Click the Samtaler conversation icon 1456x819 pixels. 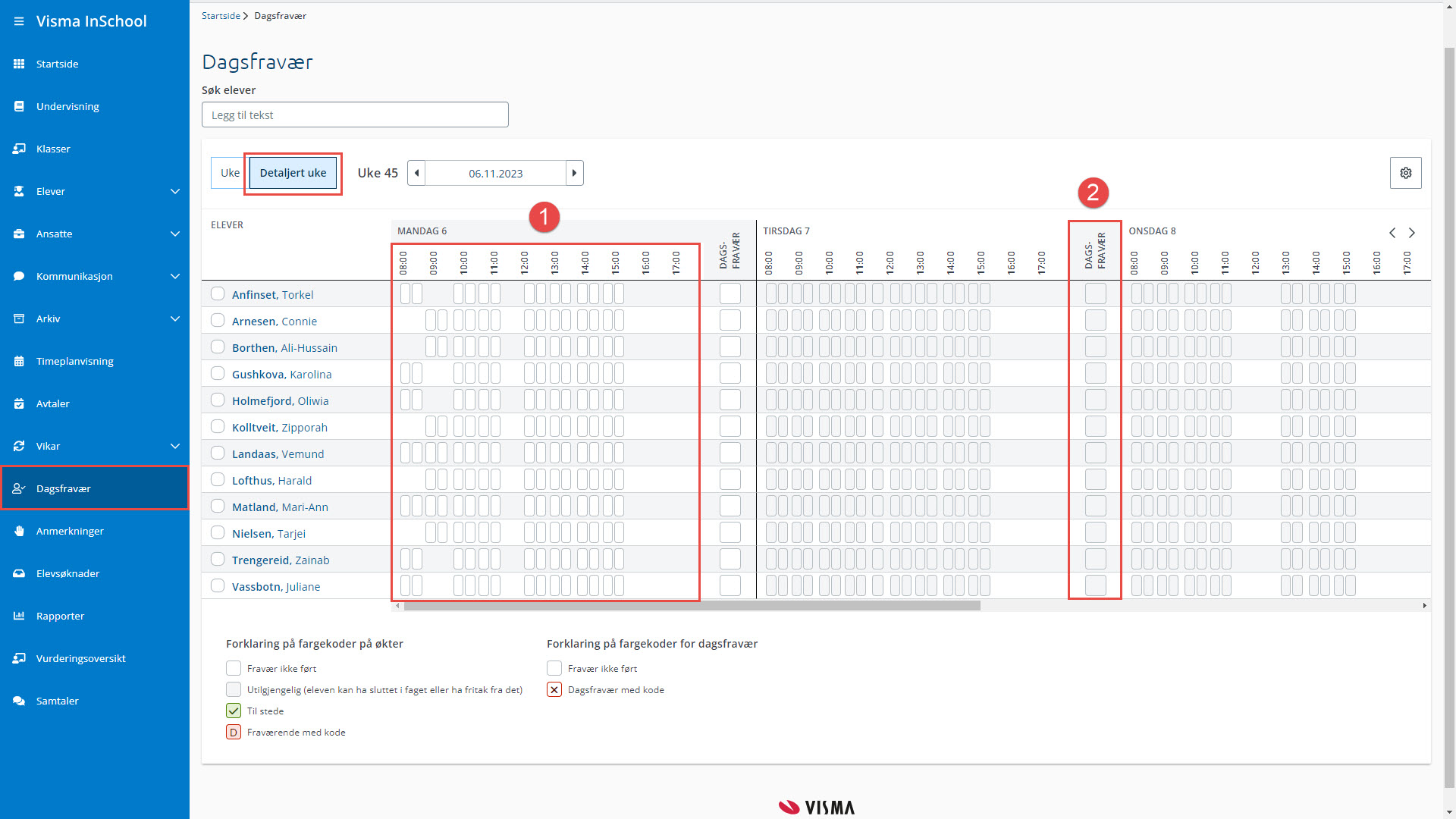(x=19, y=701)
